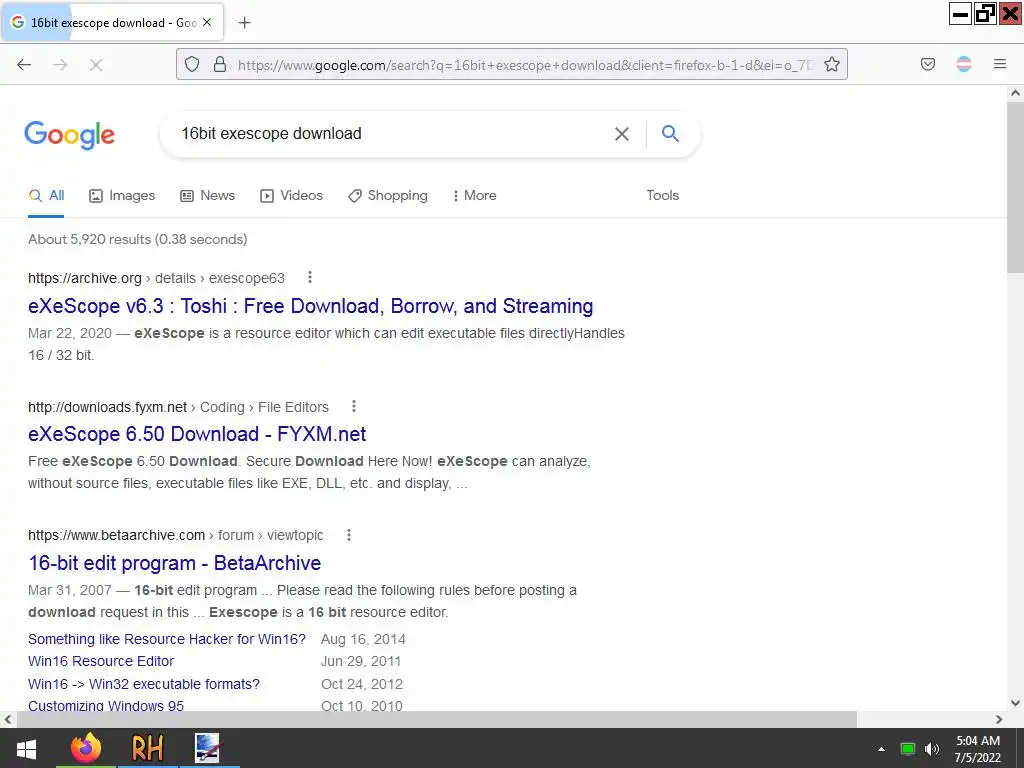Click the archive.org breadcrumb URL text
Screen dimensions: 1024x768
pos(156,278)
